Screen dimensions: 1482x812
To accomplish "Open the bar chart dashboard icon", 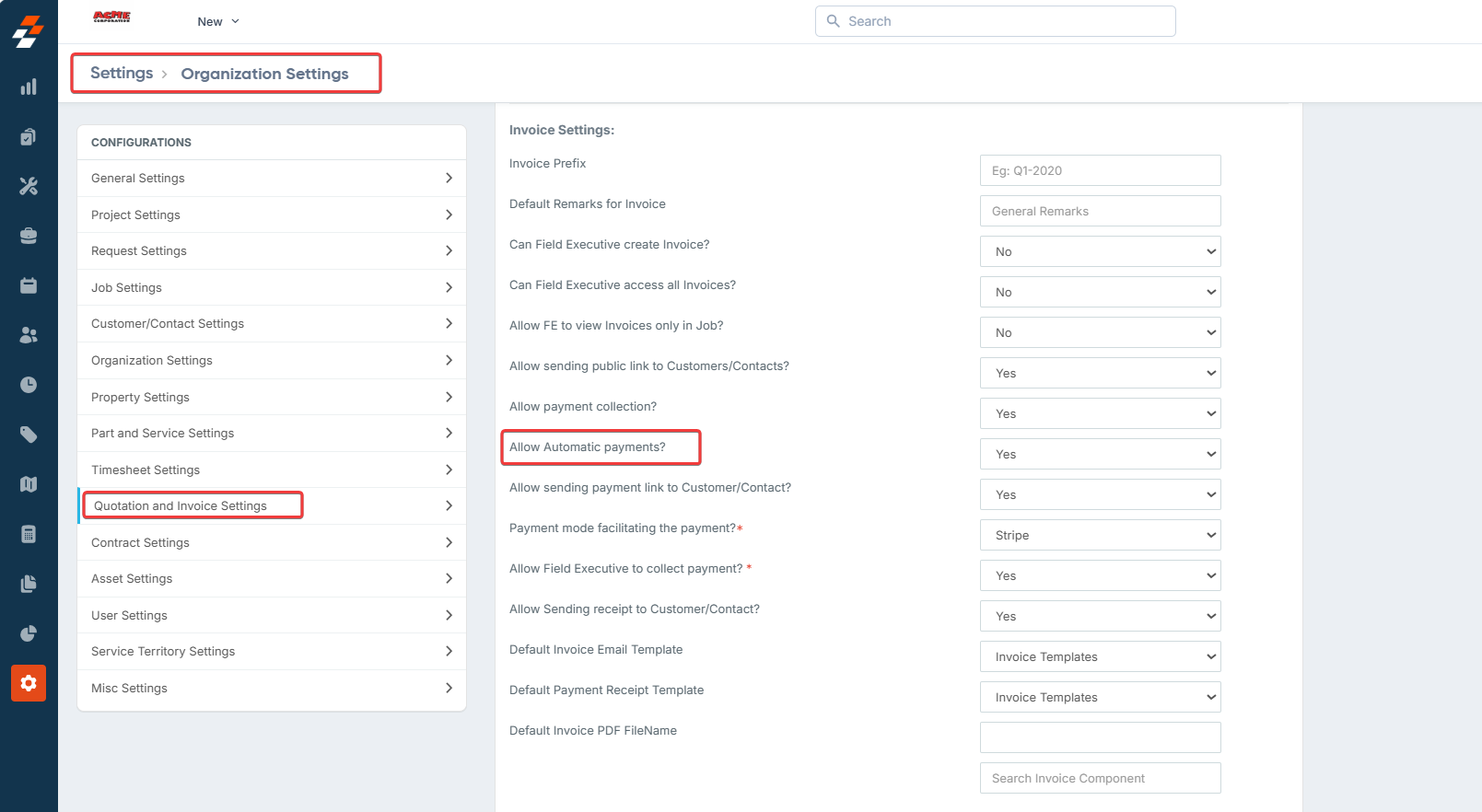I will (x=29, y=87).
